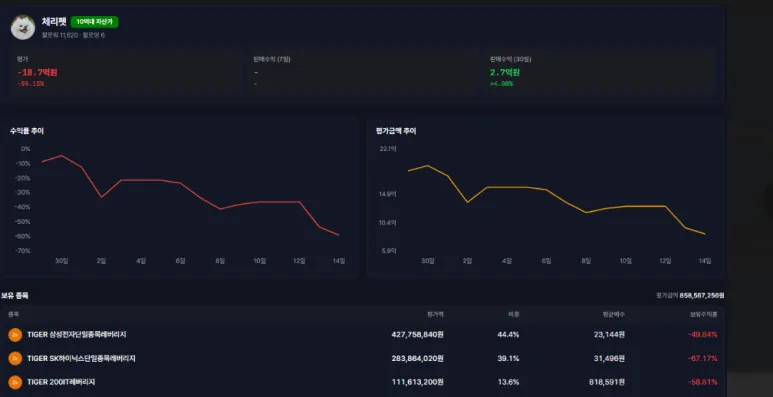
Task: Open the TIGER 삼성전자단일종목레버리지 holding row
Action: 362,334
